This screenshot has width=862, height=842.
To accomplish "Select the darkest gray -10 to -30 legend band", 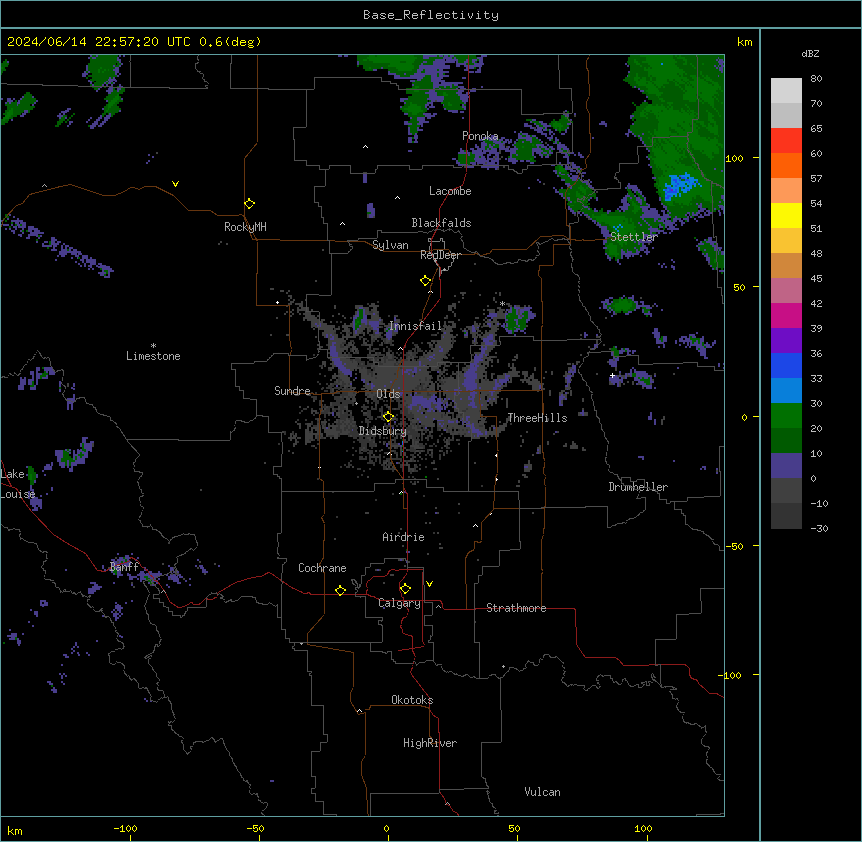I will tap(786, 516).
